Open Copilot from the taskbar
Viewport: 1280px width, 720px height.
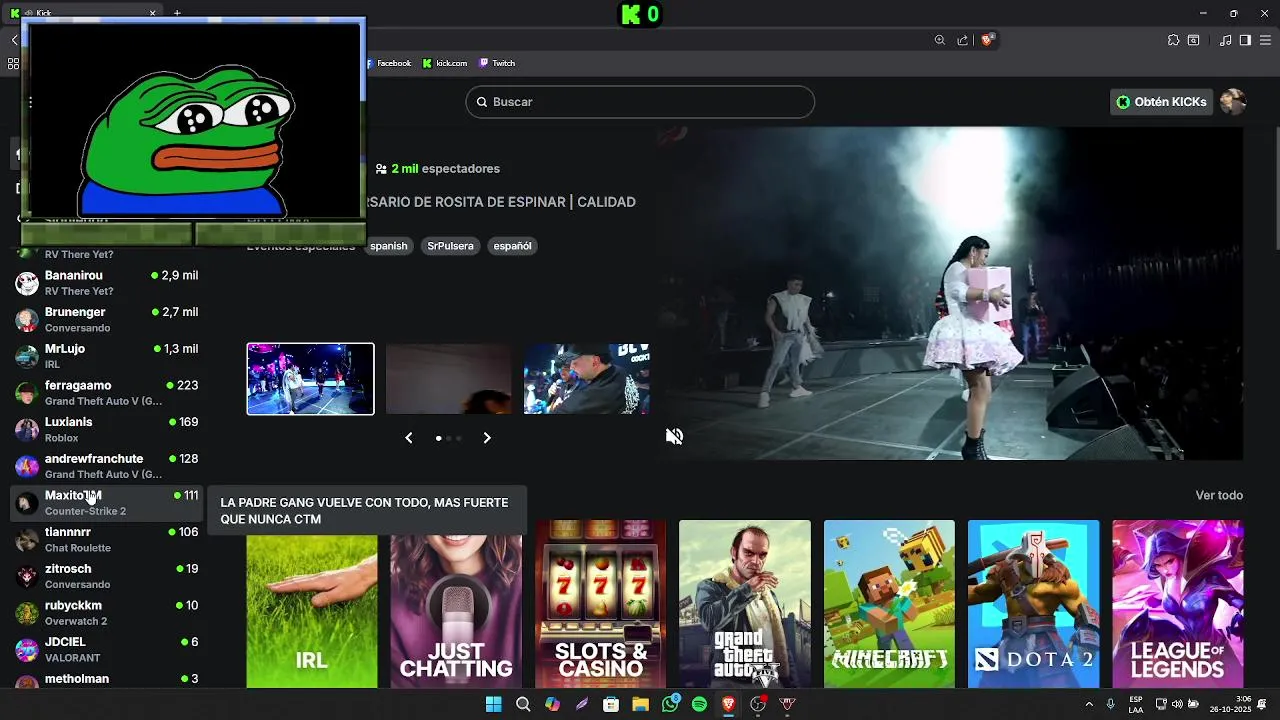pos(552,704)
